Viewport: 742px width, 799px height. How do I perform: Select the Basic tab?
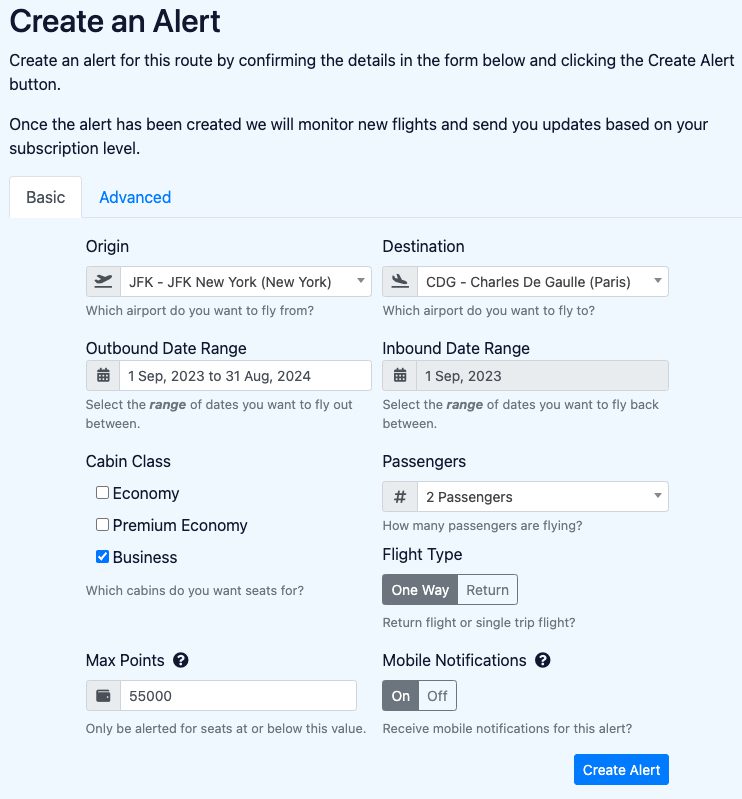tap(46, 197)
